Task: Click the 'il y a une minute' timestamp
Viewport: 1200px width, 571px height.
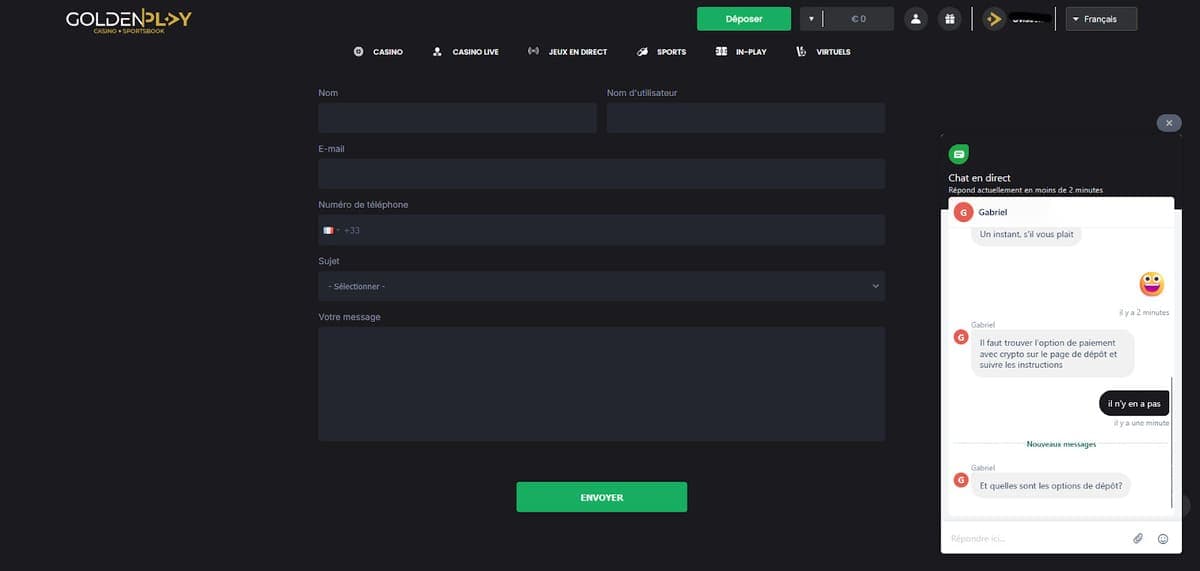Action: click(1142, 423)
